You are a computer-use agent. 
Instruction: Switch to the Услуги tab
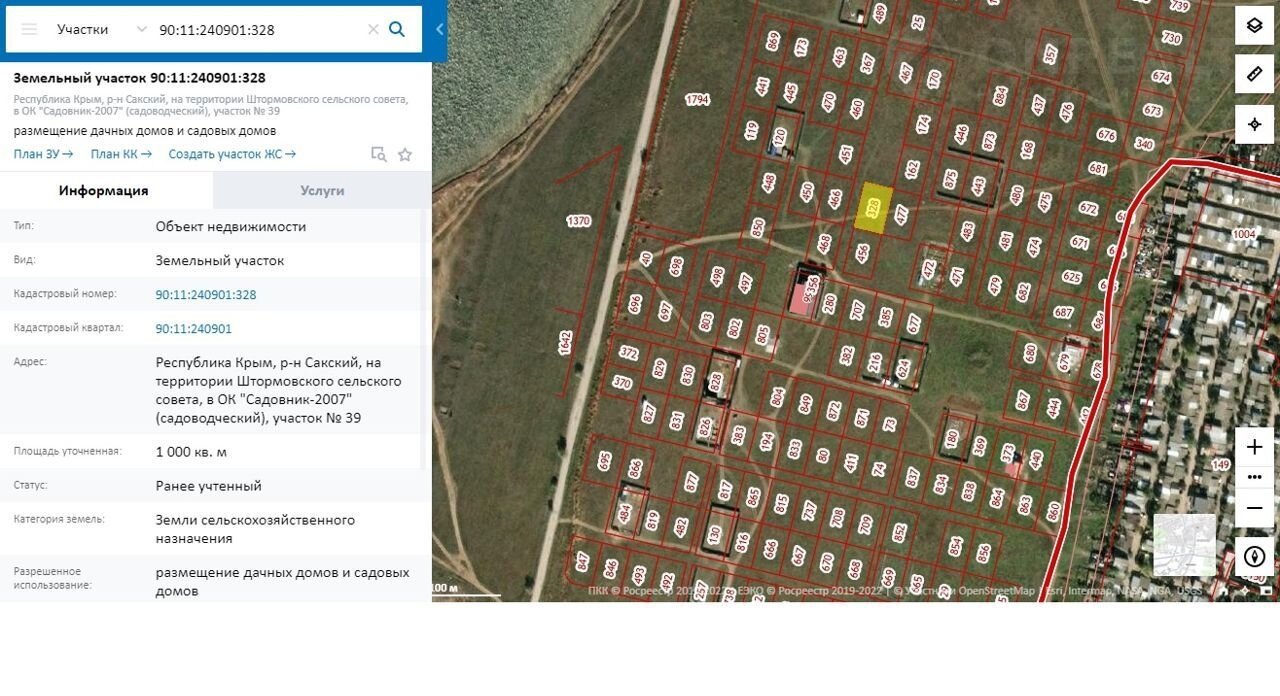coord(322,190)
